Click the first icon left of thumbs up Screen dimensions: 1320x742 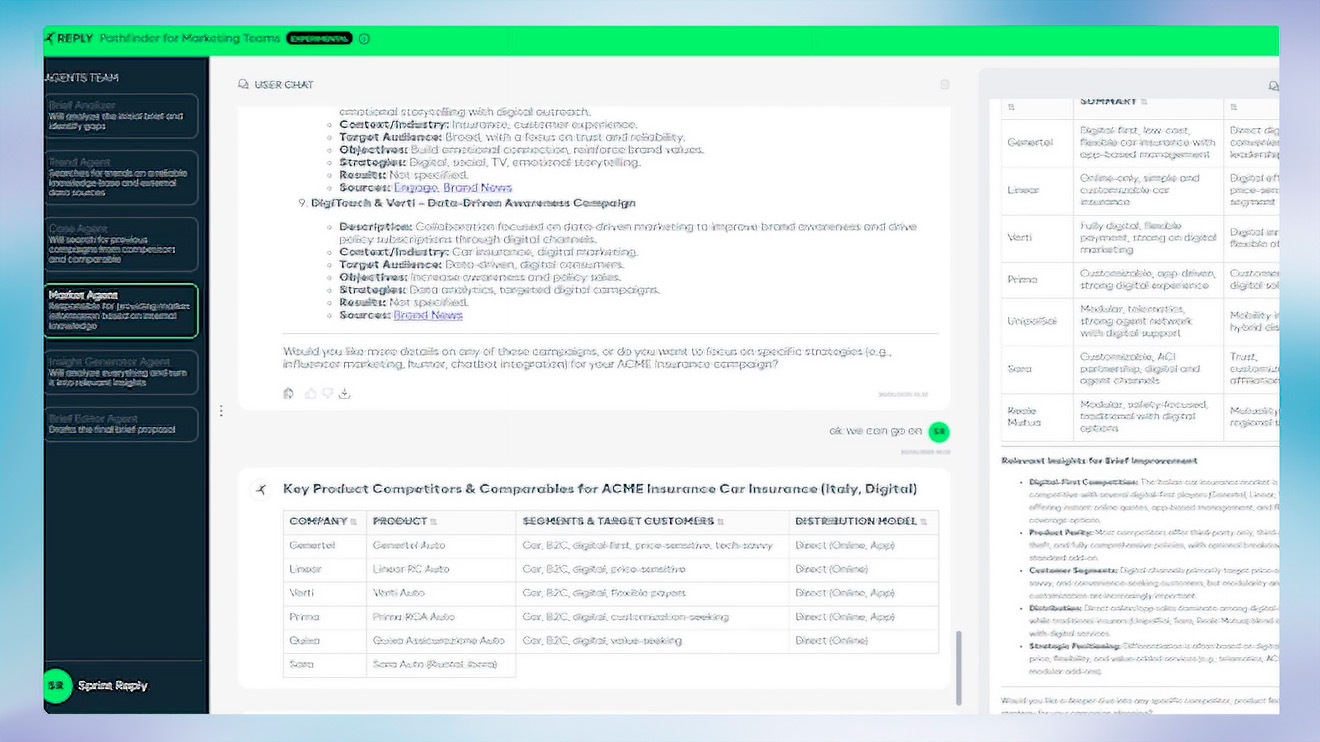(x=289, y=394)
